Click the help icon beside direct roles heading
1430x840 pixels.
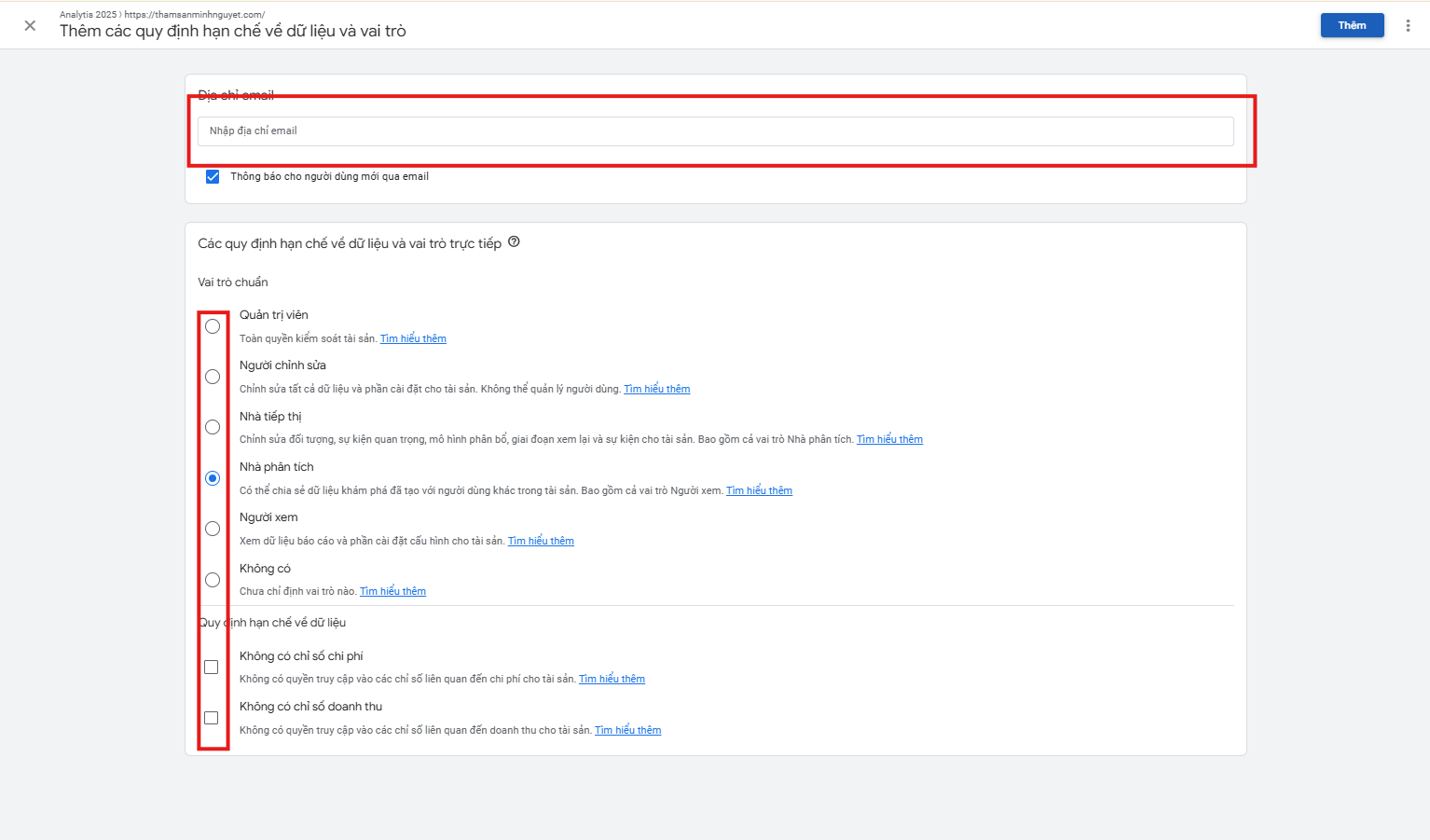tap(514, 242)
